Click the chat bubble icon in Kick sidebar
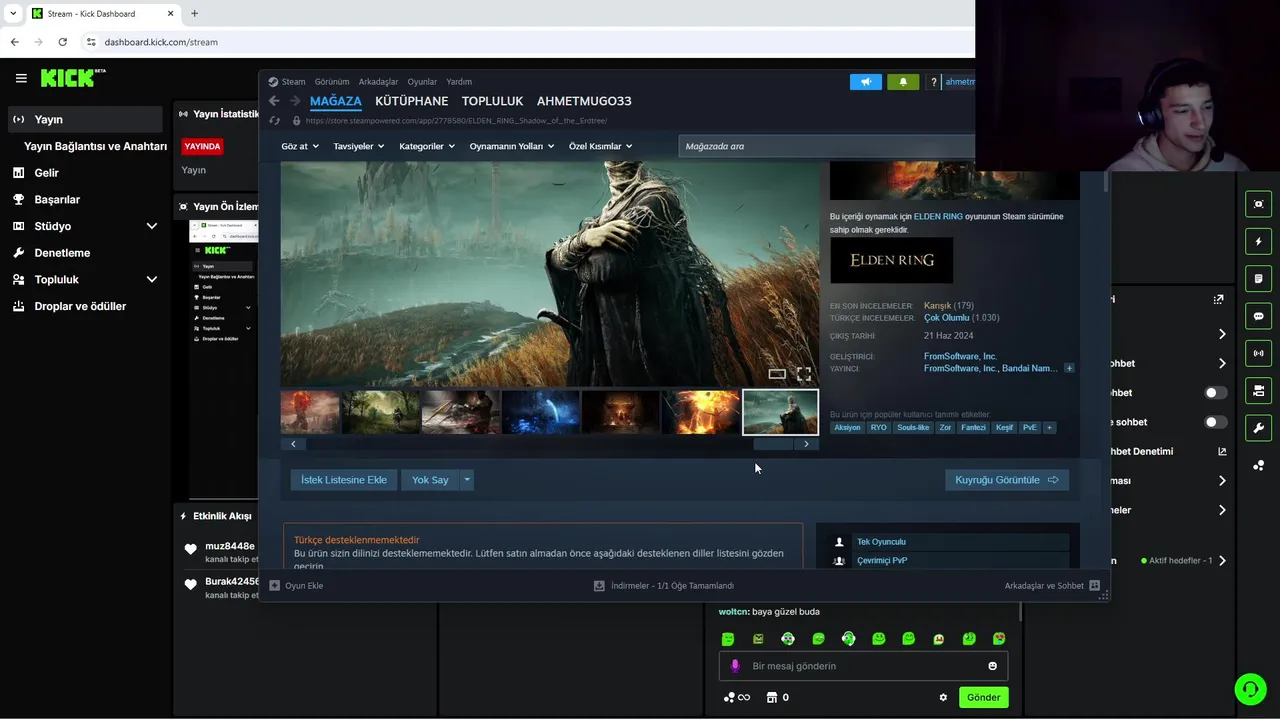The height and width of the screenshot is (720, 1280). coord(1258,316)
